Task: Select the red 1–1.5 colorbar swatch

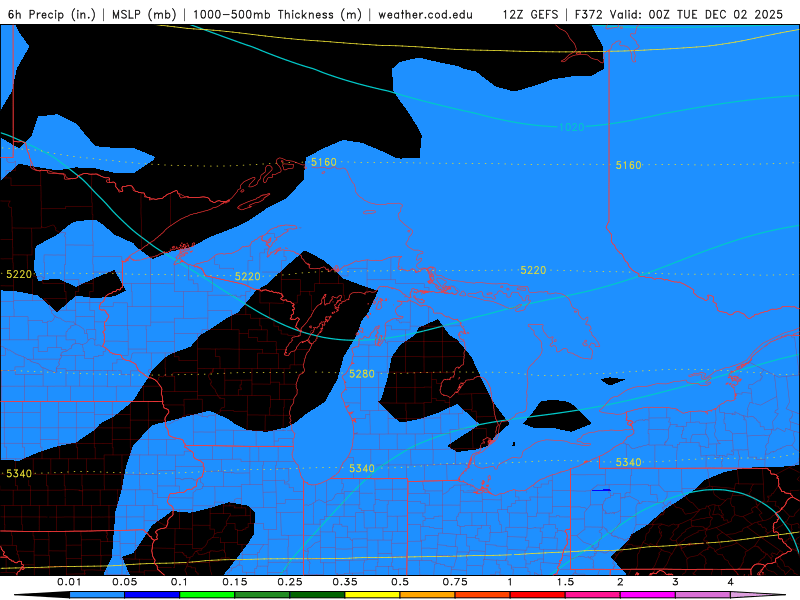Action: (538, 595)
